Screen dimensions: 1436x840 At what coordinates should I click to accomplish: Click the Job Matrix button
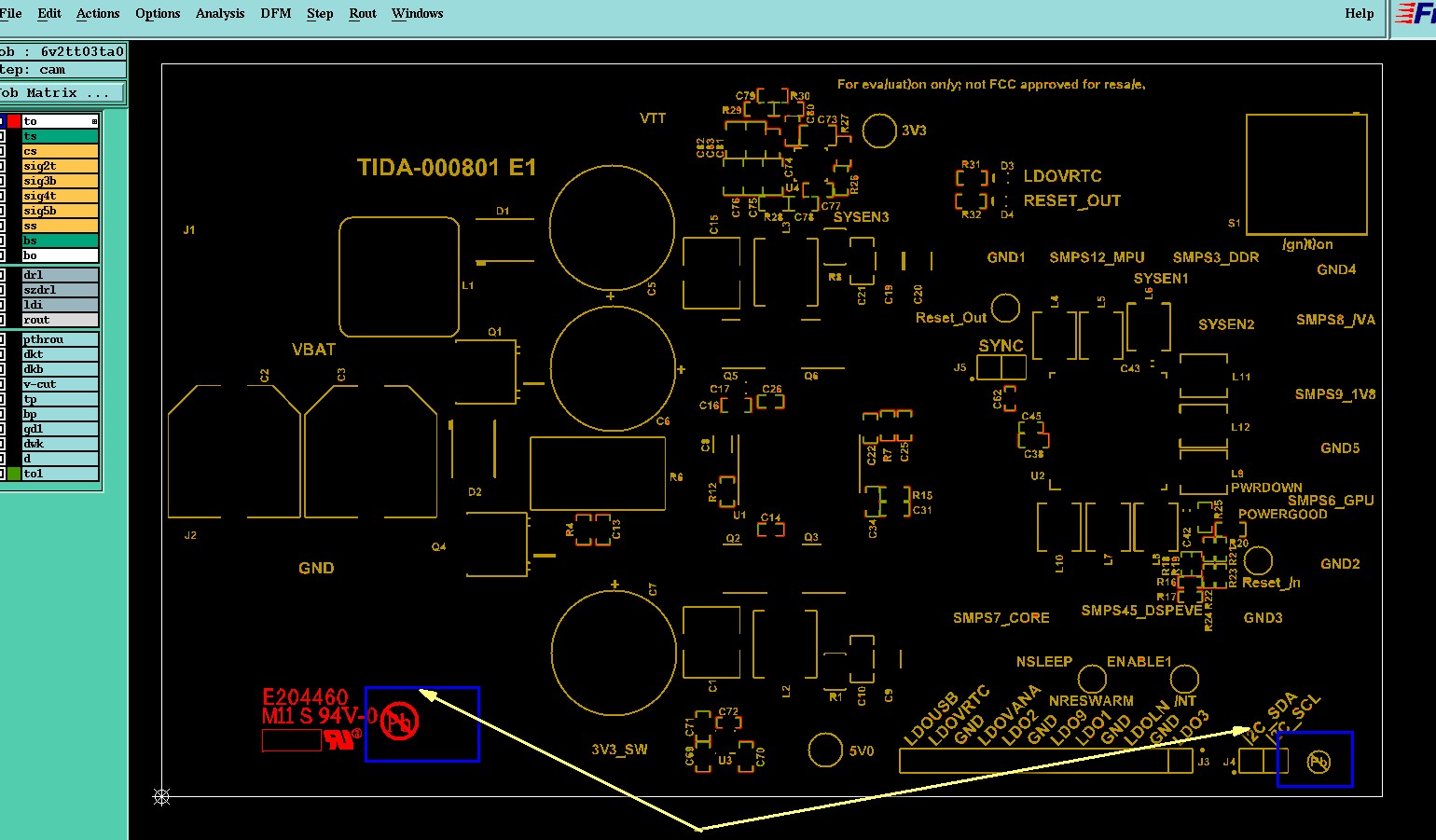coord(62,93)
